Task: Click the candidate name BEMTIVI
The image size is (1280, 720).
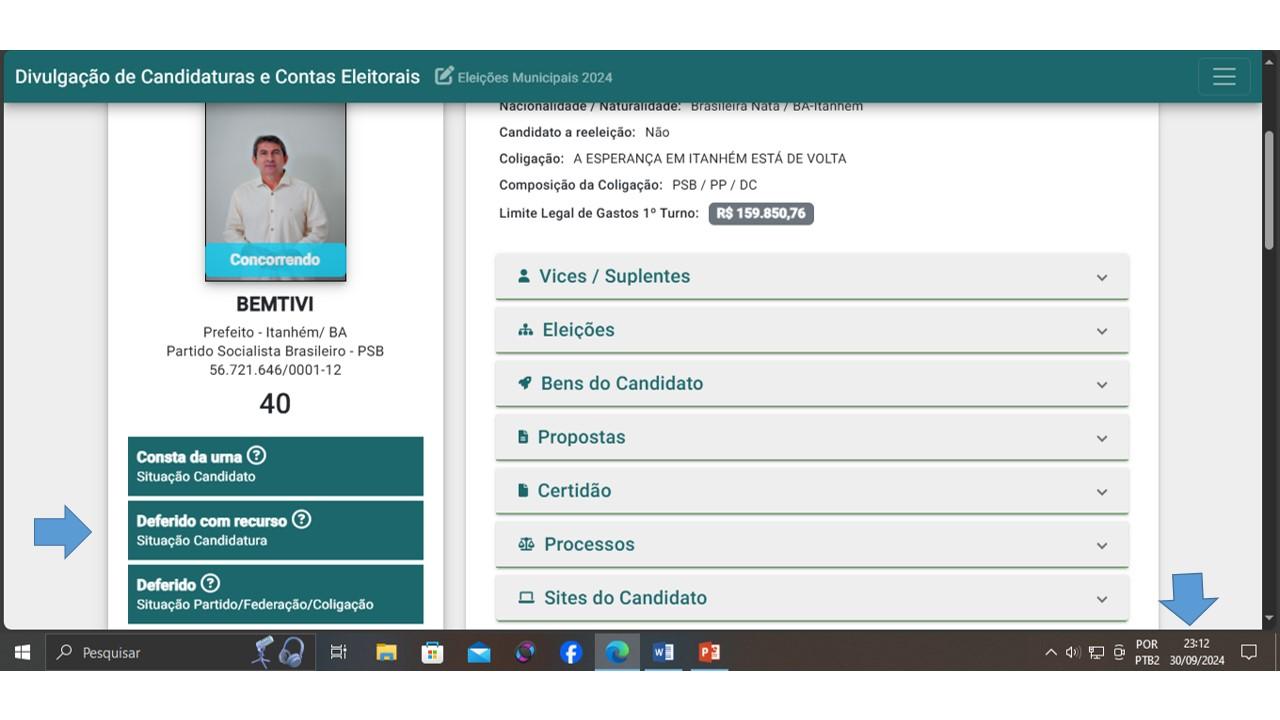Action: tap(275, 304)
